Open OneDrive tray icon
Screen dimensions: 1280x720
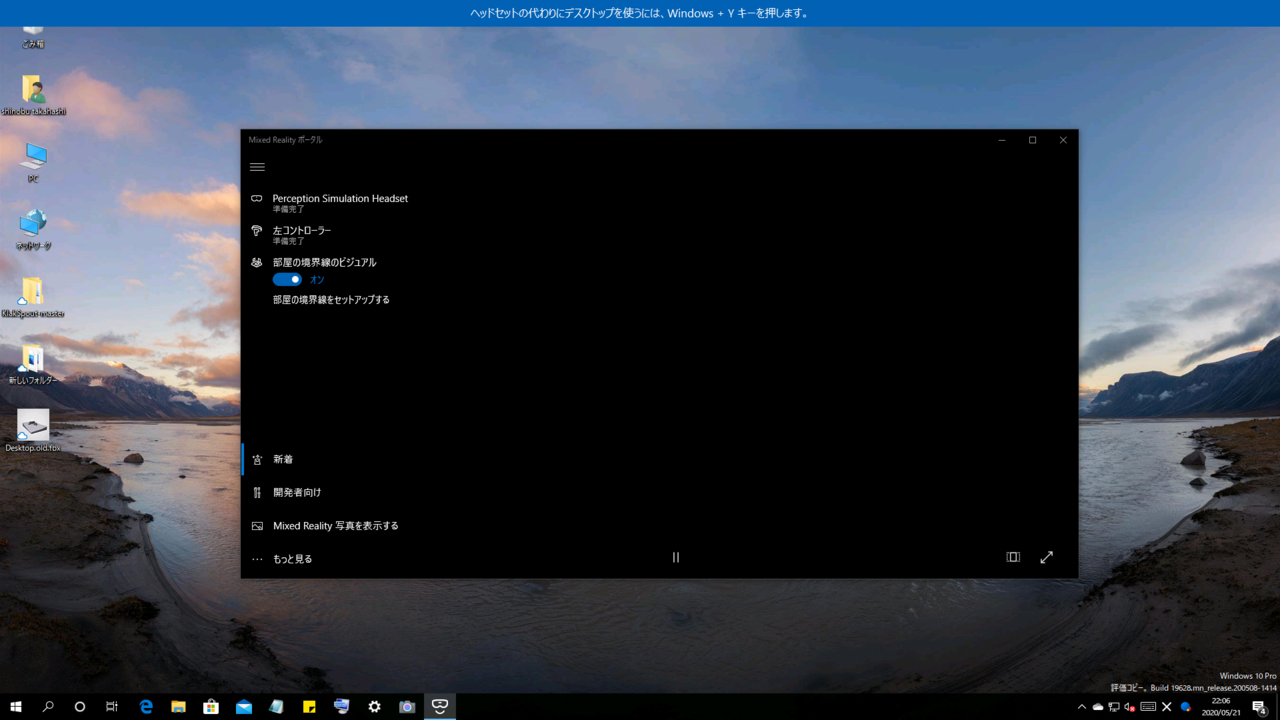(x=1098, y=707)
